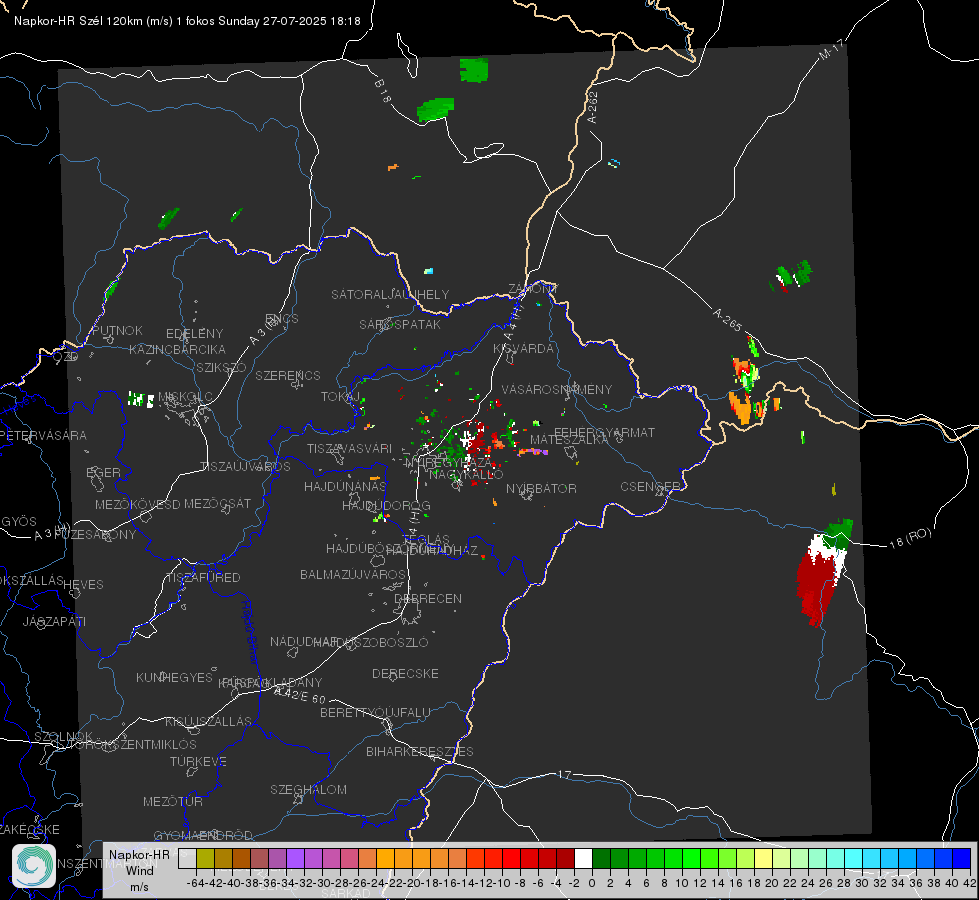Select the MISKOLC label on the map
The image size is (979, 900).
(x=185, y=397)
